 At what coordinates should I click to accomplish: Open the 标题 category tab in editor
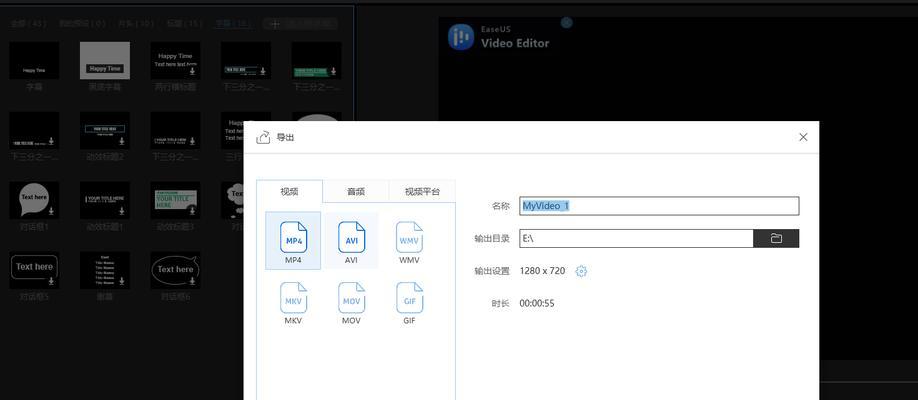[x=185, y=24]
